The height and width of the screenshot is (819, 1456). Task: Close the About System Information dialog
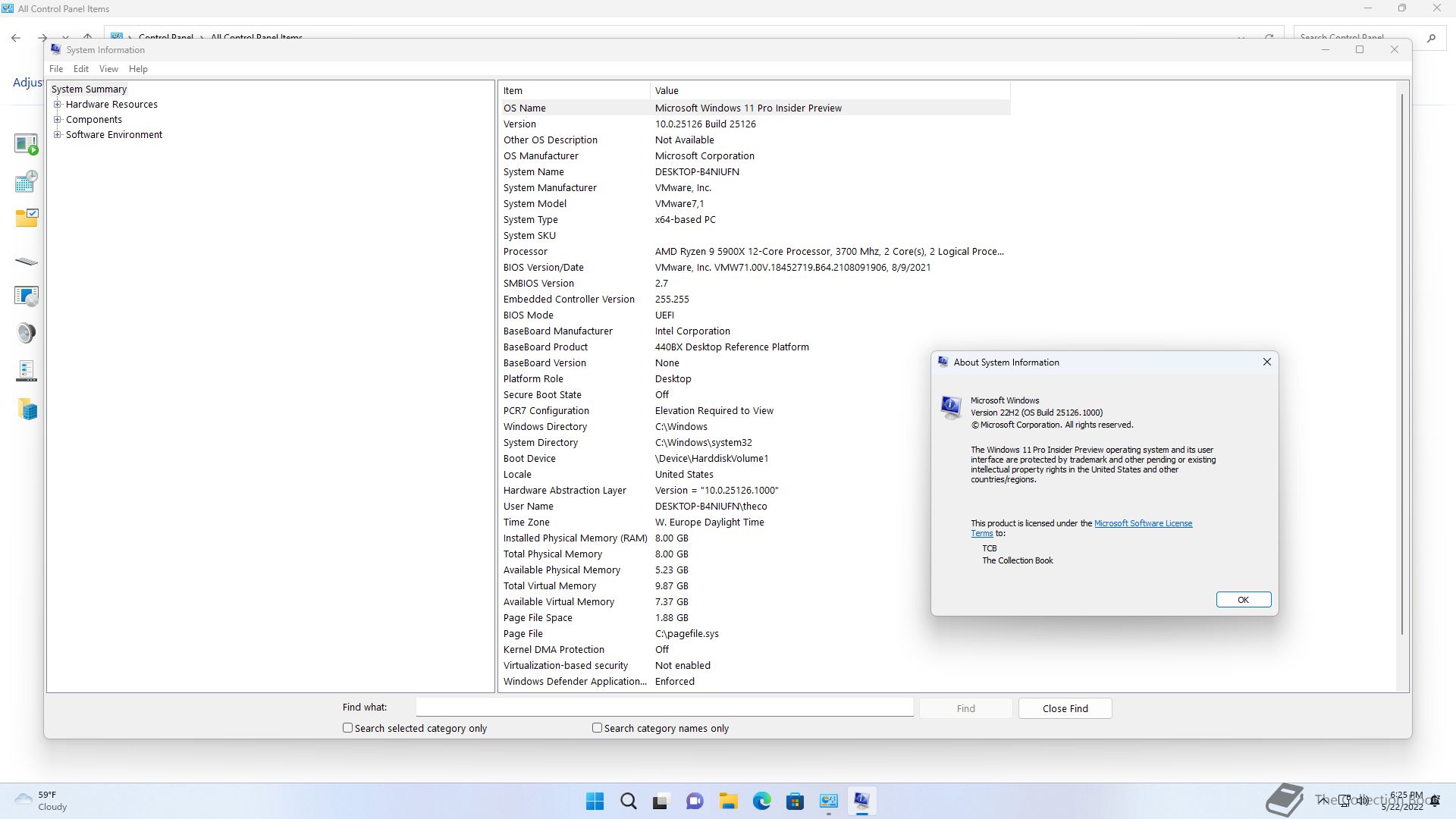click(1266, 362)
